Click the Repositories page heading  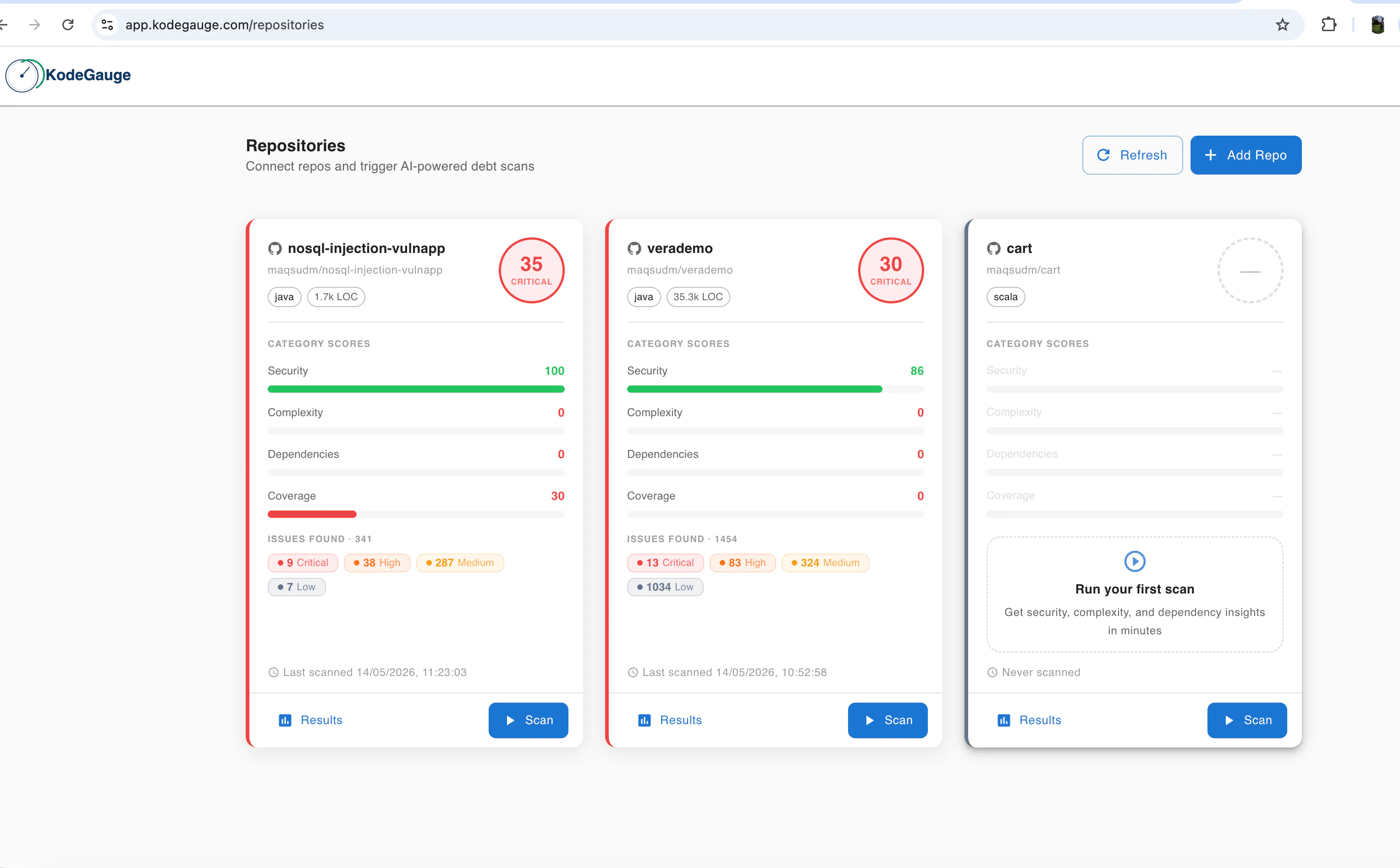click(295, 146)
